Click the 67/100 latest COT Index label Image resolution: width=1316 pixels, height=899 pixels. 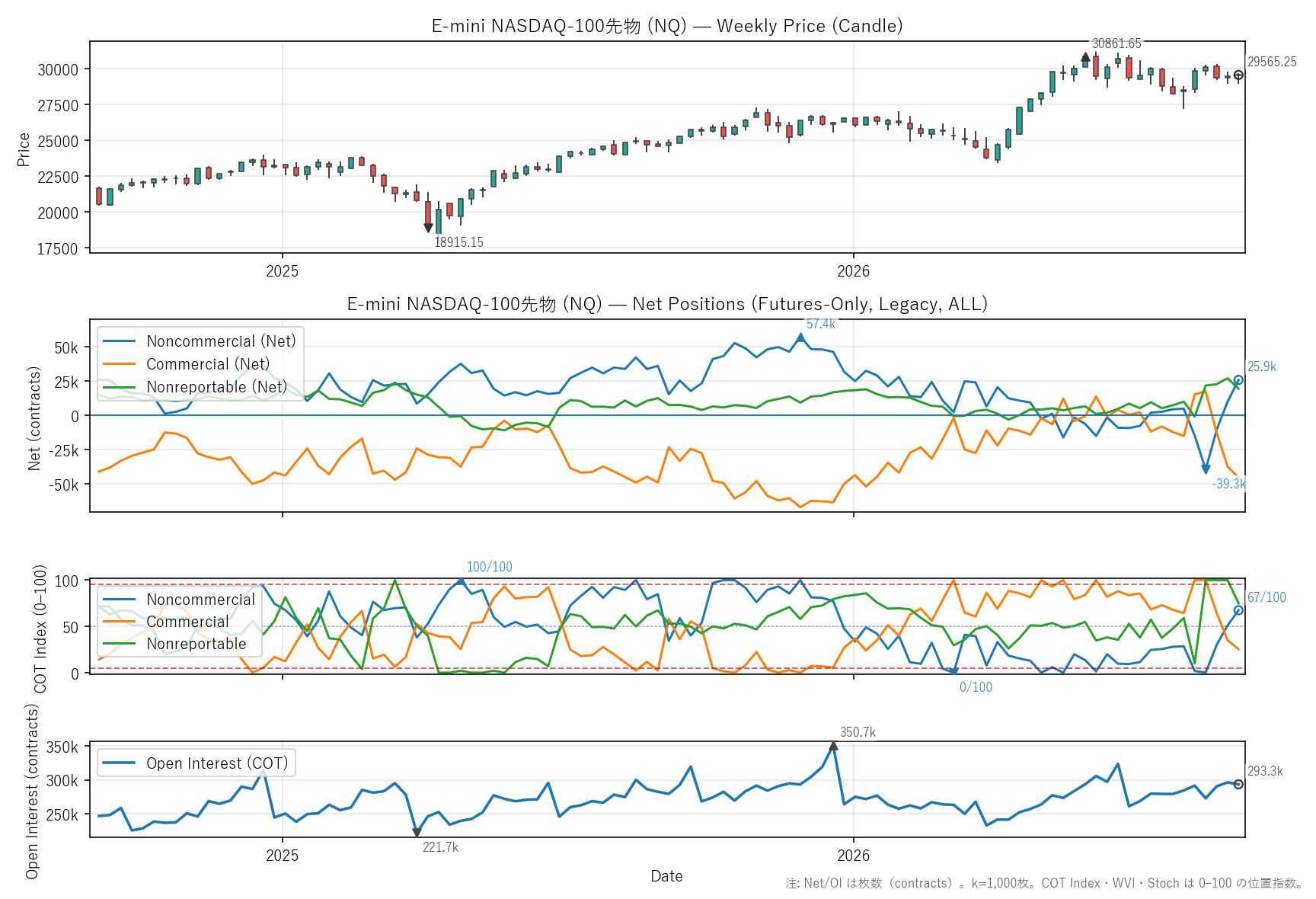pos(1266,597)
